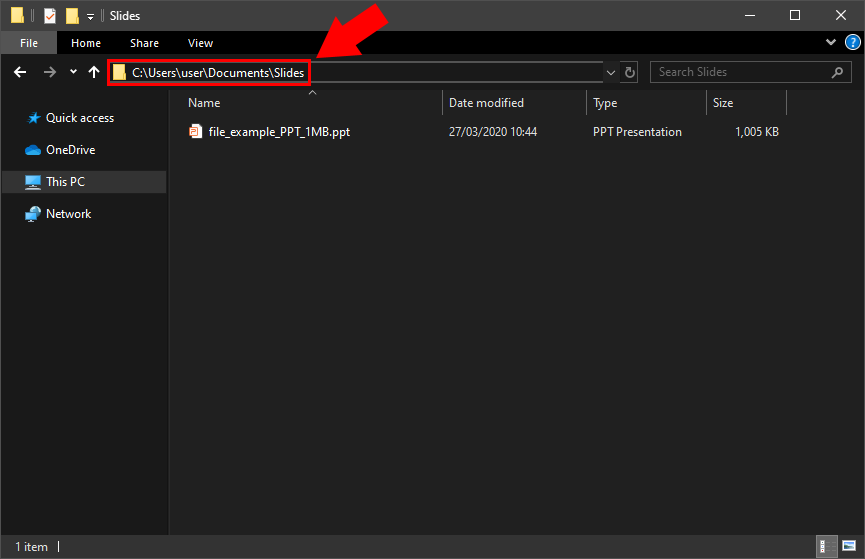This screenshot has width=865, height=559.
Task: Open the Help question mark icon
Action: 852,42
